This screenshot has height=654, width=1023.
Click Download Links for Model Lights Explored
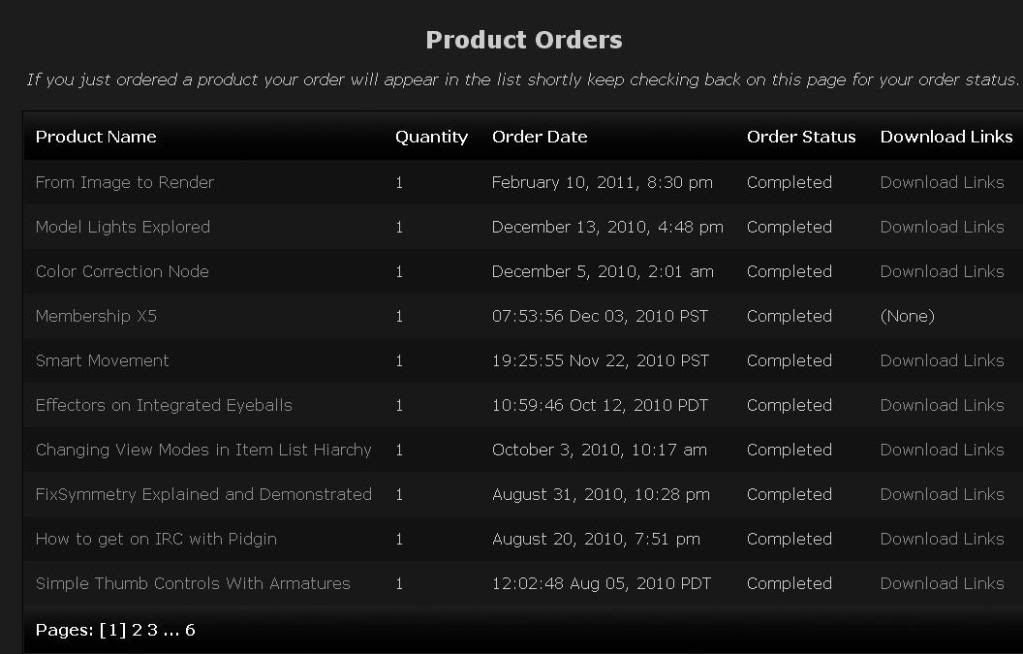coord(941,227)
